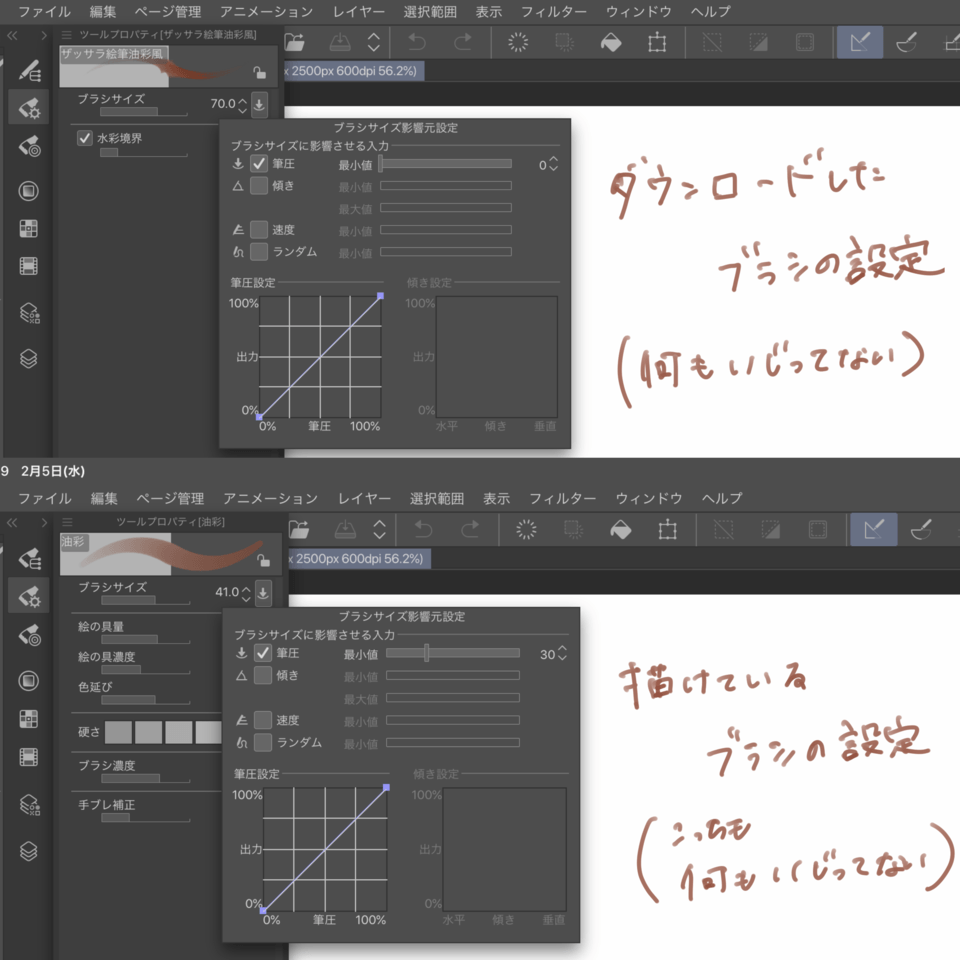
Task: Click open-file folder icon in top toolbar
Action: tap(294, 42)
